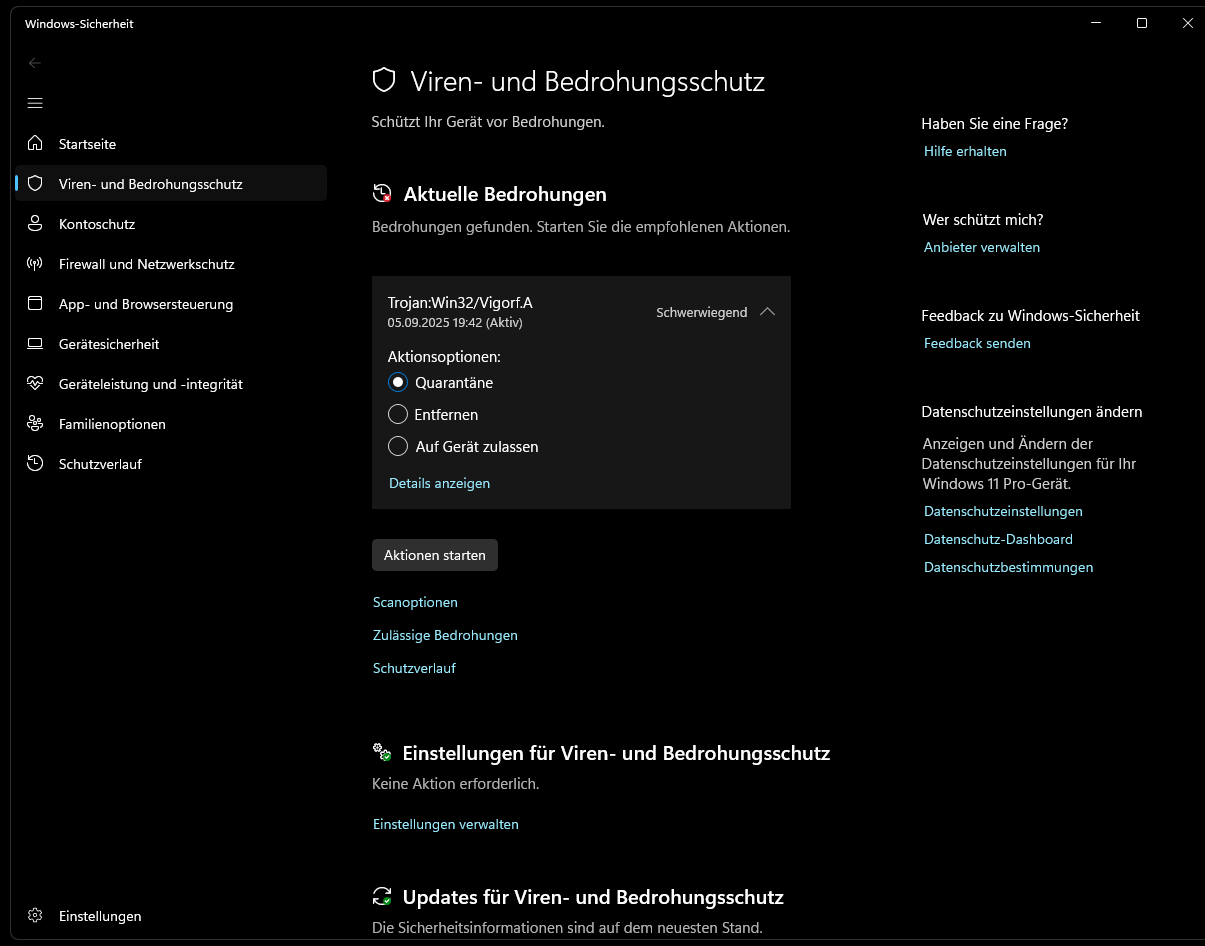Click Hilfe erhalten link

point(965,151)
